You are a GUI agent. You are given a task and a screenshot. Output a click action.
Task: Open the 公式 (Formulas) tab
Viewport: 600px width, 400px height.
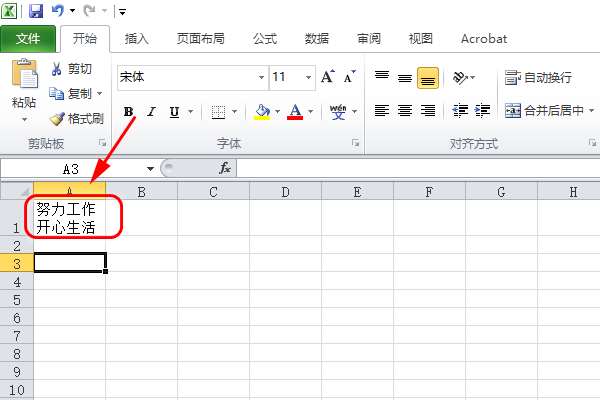point(264,39)
